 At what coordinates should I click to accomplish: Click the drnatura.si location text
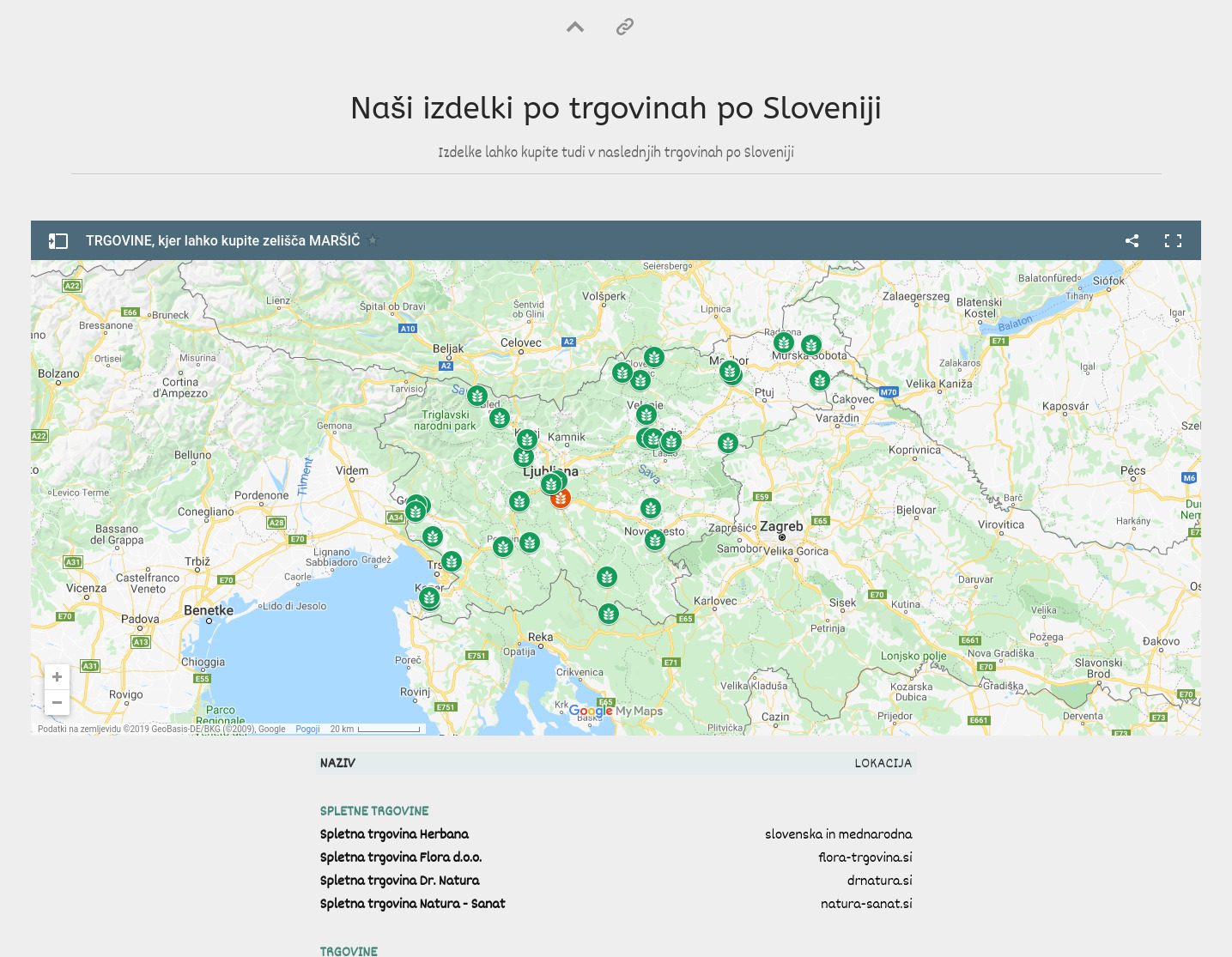(879, 881)
